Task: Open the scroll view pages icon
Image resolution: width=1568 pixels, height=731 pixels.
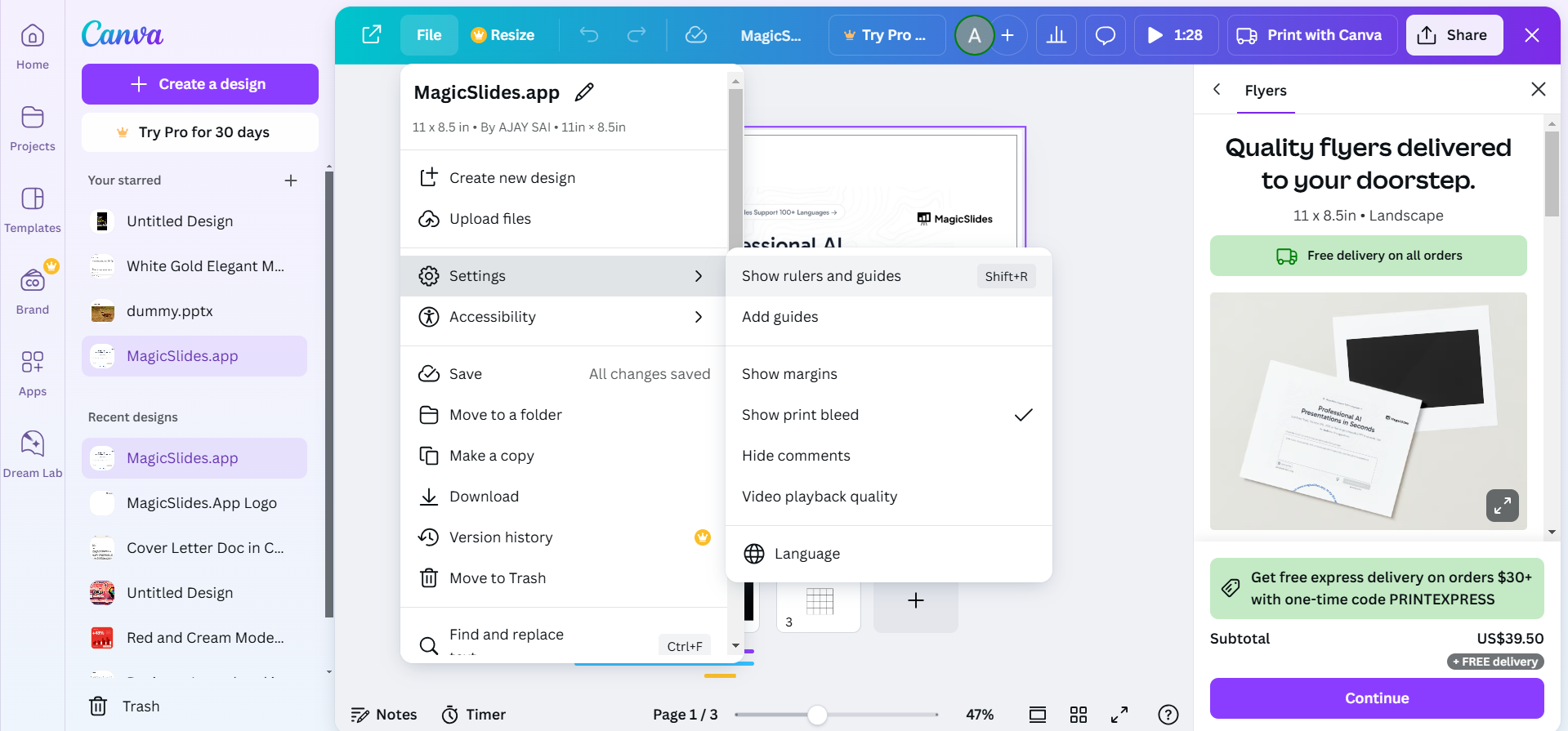Action: (x=1038, y=715)
